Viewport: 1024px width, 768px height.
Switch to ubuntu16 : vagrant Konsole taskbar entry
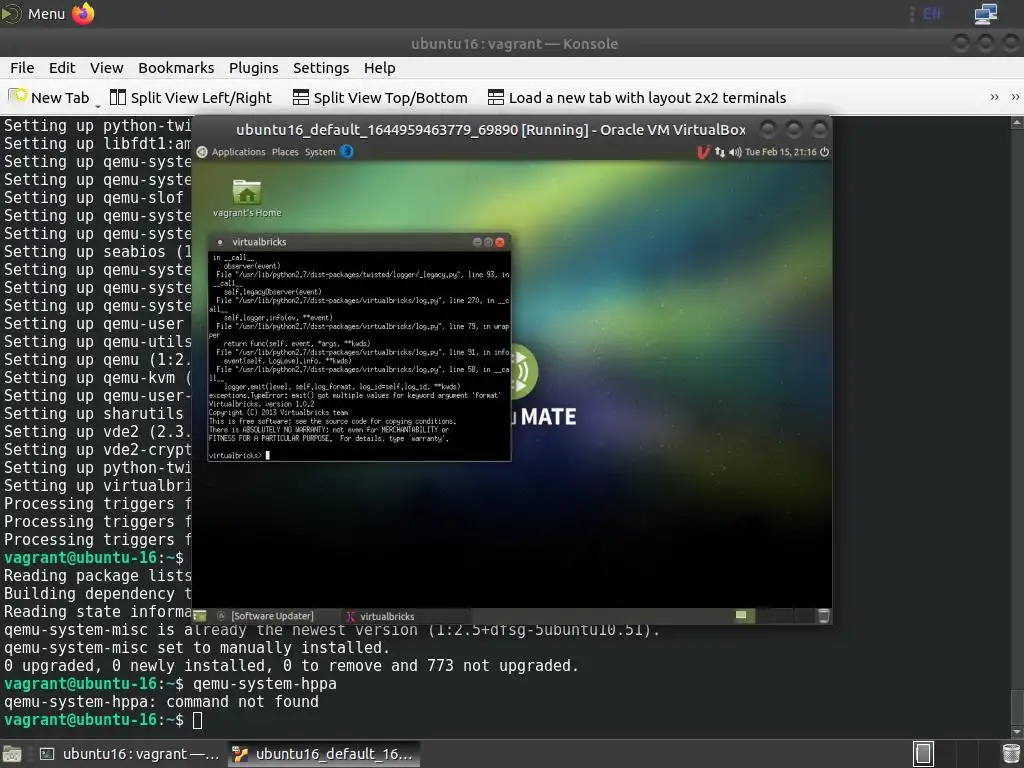(129, 754)
